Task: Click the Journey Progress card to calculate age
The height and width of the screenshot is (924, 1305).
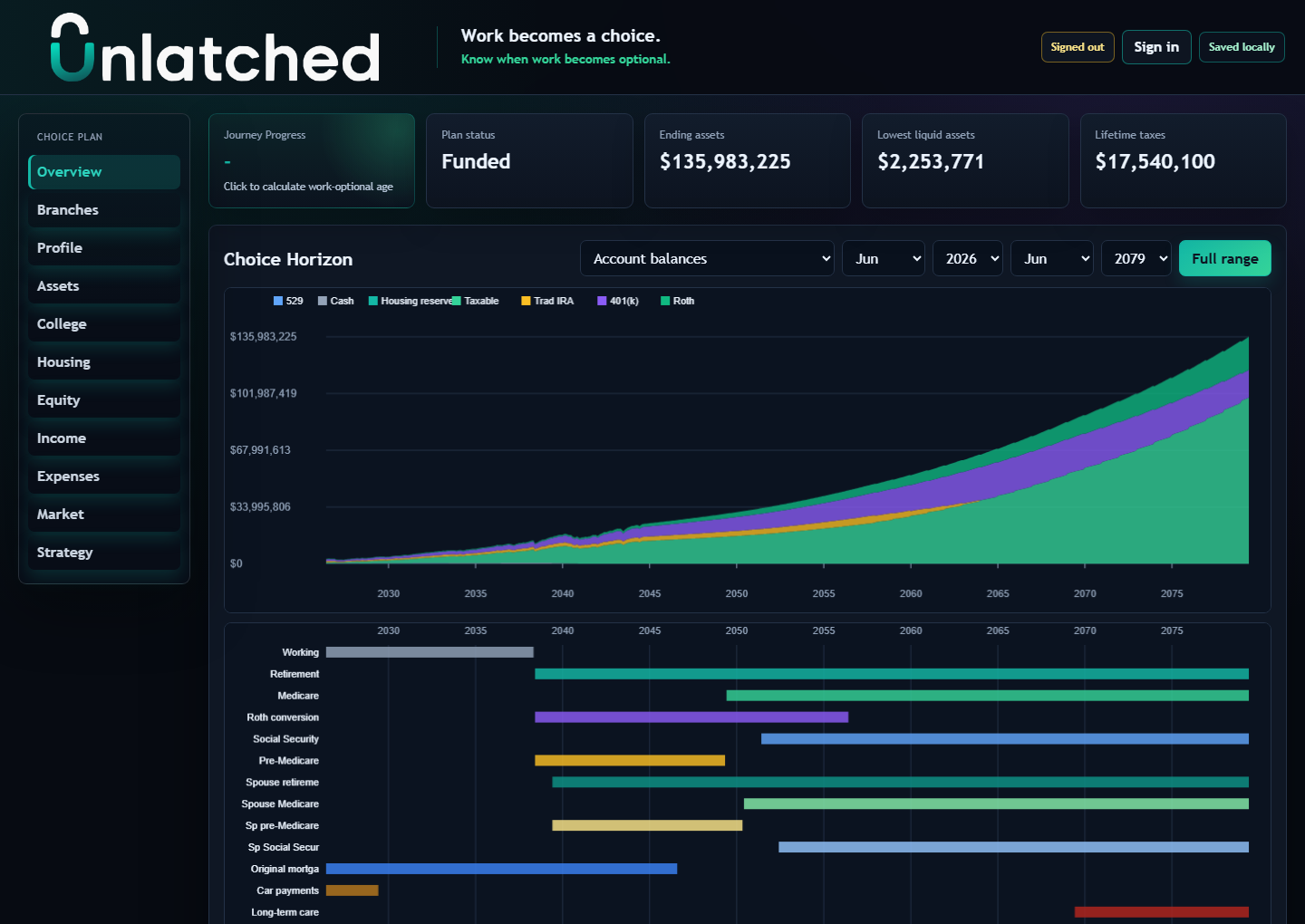Action: click(312, 161)
